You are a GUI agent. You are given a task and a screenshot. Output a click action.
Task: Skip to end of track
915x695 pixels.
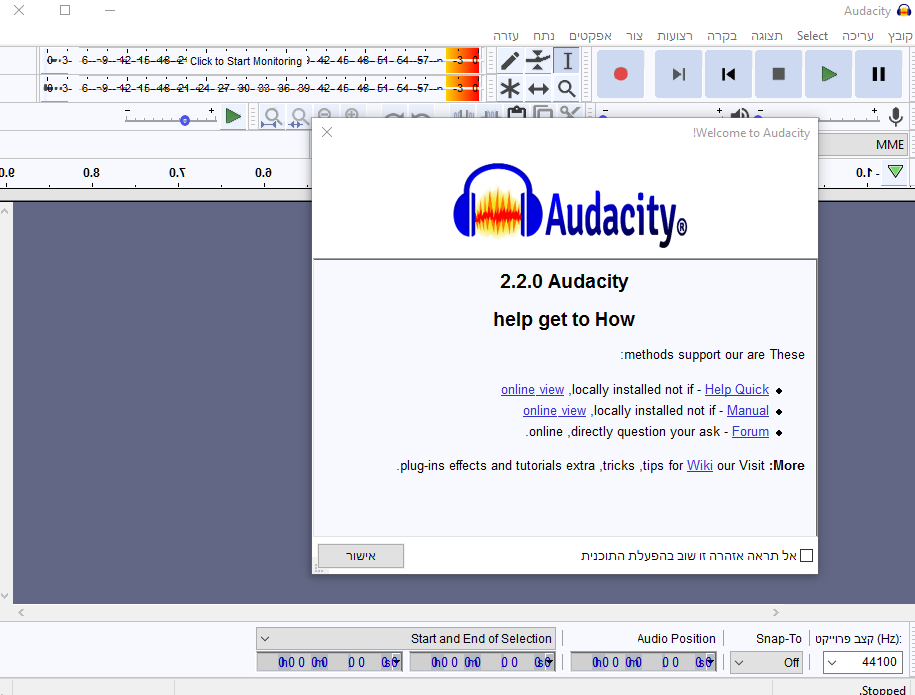tap(678, 74)
